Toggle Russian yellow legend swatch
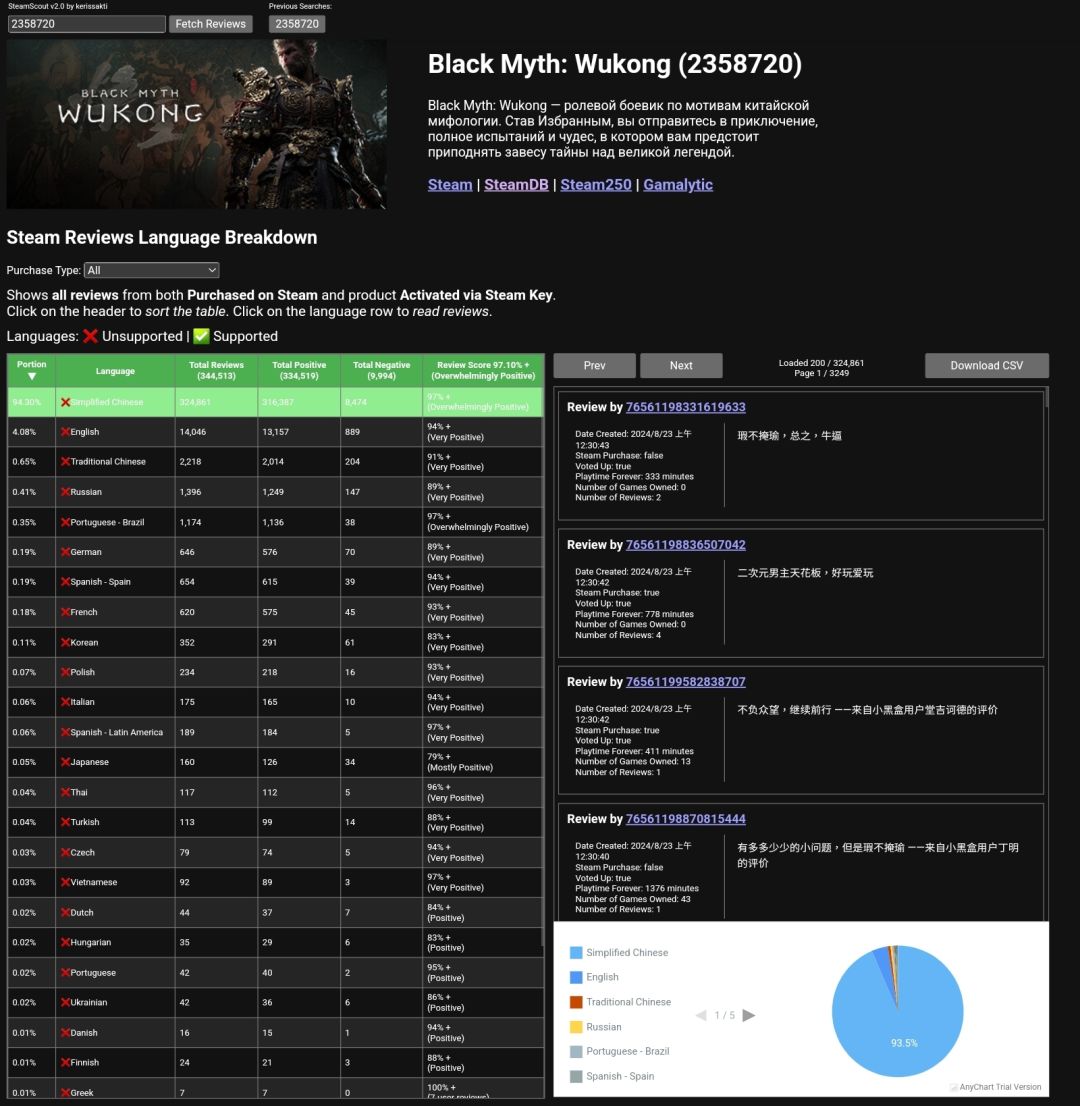The width and height of the screenshot is (1080, 1106). click(x=576, y=1027)
